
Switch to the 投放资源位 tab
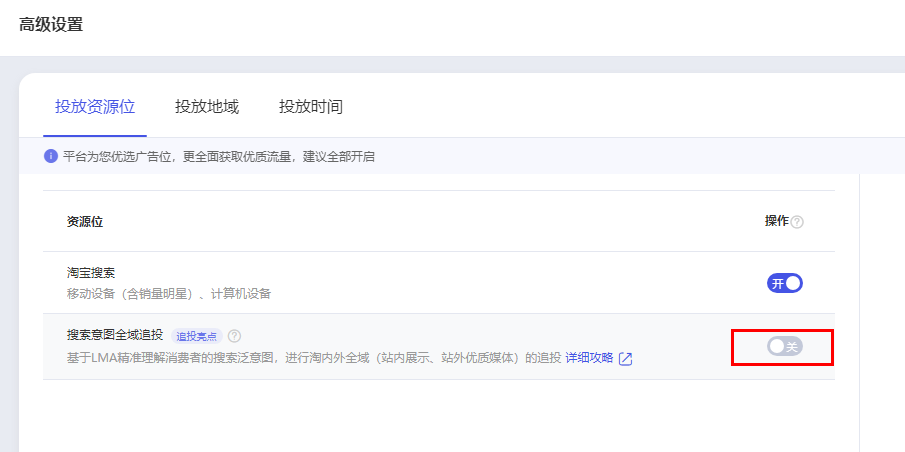click(95, 106)
